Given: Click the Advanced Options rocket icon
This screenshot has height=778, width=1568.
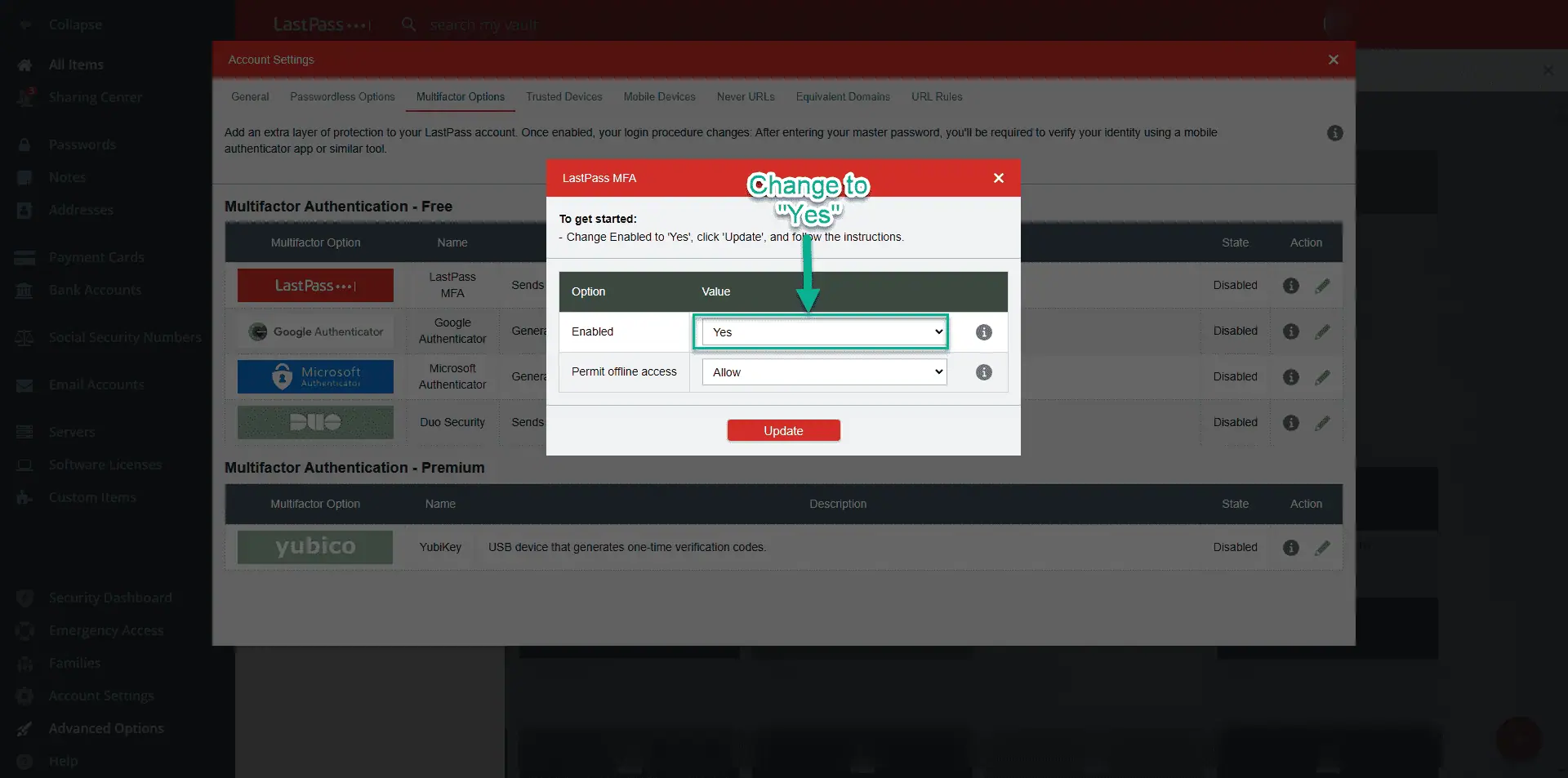Looking at the screenshot, I should [24, 728].
